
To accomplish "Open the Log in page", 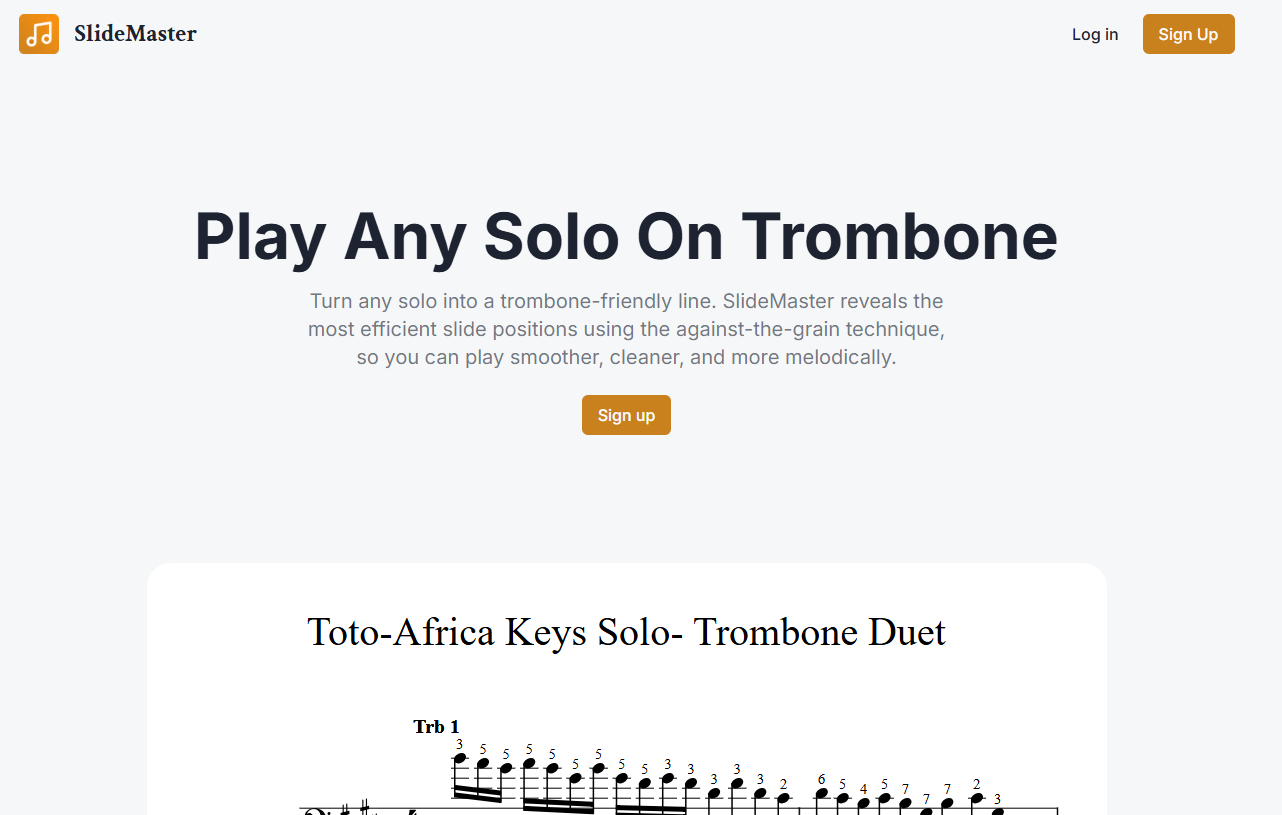I will tap(1095, 34).
